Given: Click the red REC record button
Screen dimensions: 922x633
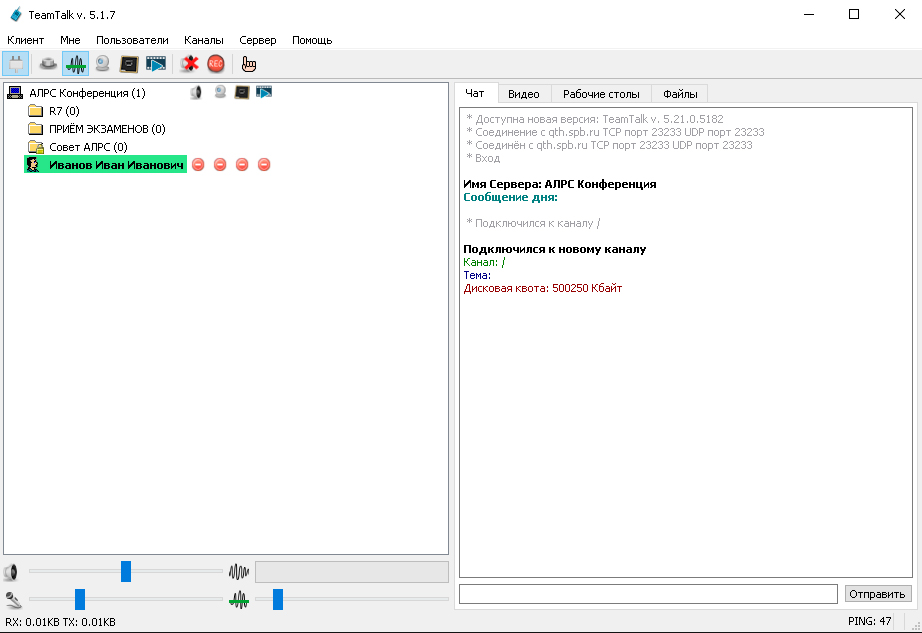Looking at the screenshot, I should click(x=216, y=65).
